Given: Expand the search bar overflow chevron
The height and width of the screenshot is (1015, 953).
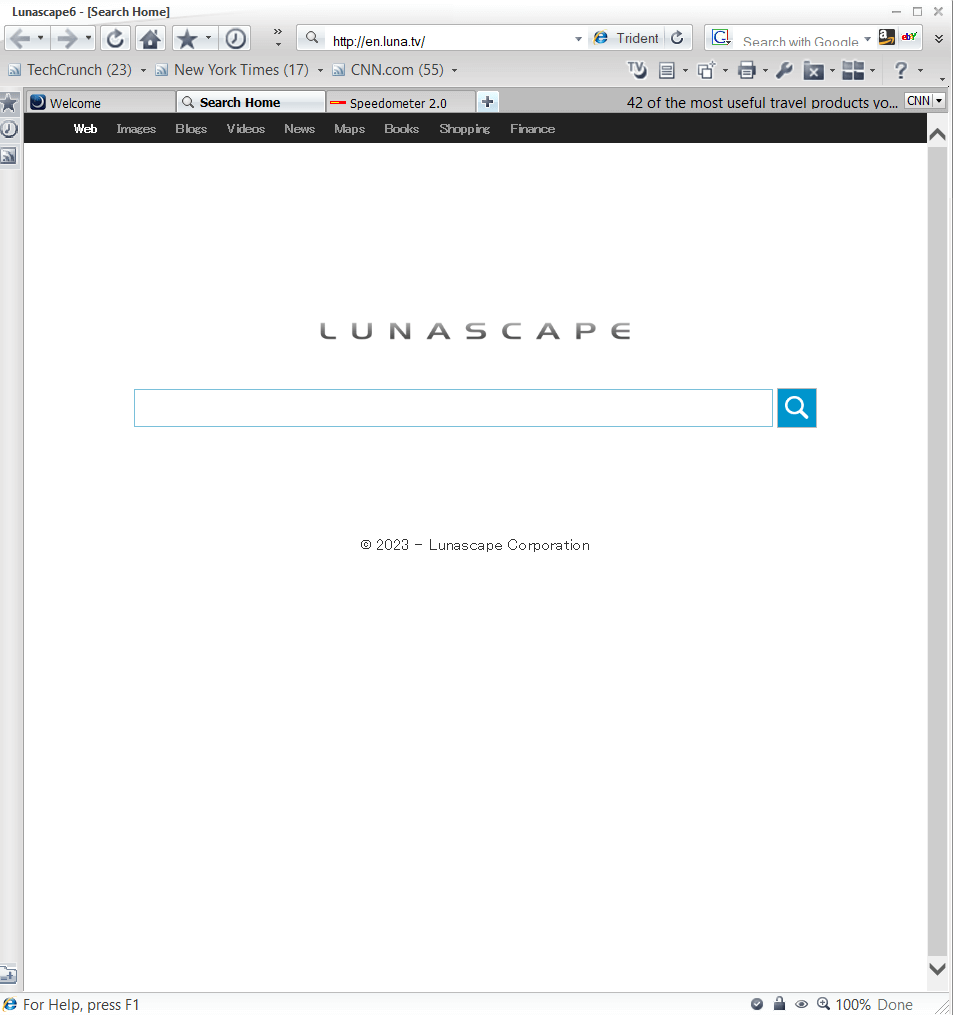Looking at the screenshot, I should [x=939, y=39].
